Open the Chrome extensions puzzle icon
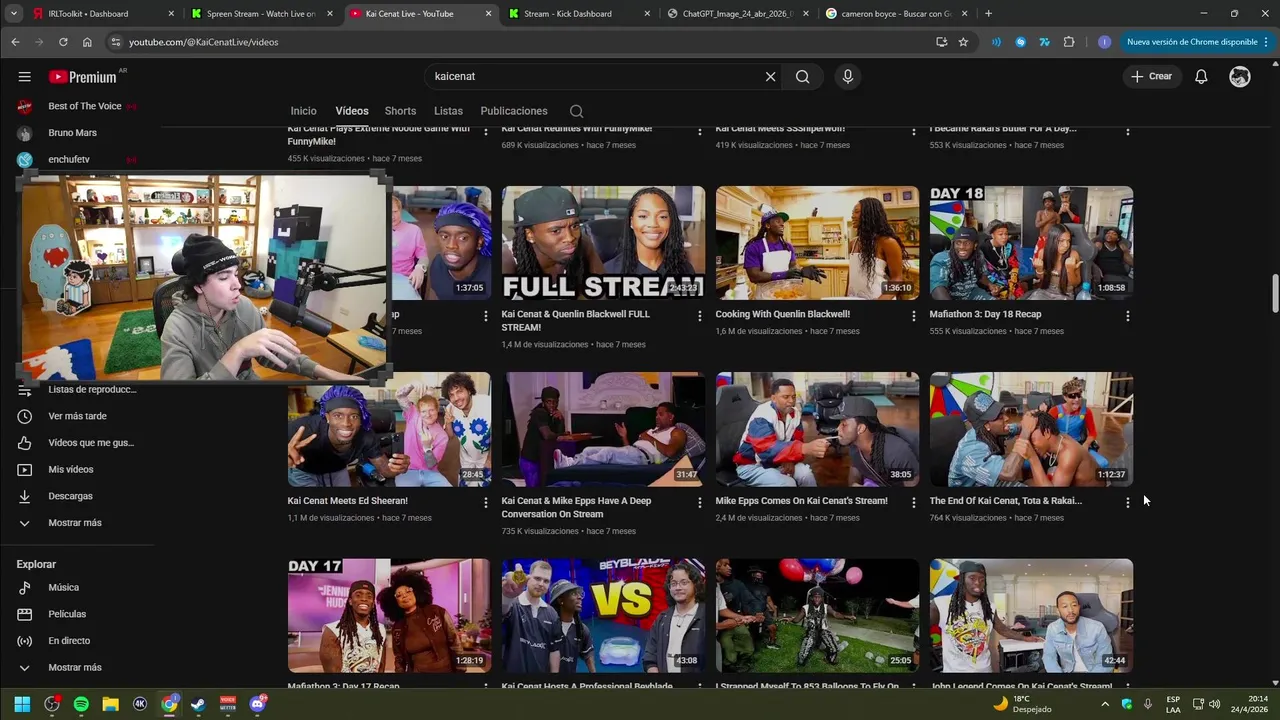Image resolution: width=1280 pixels, height=720 pixels. point(1069,42)
